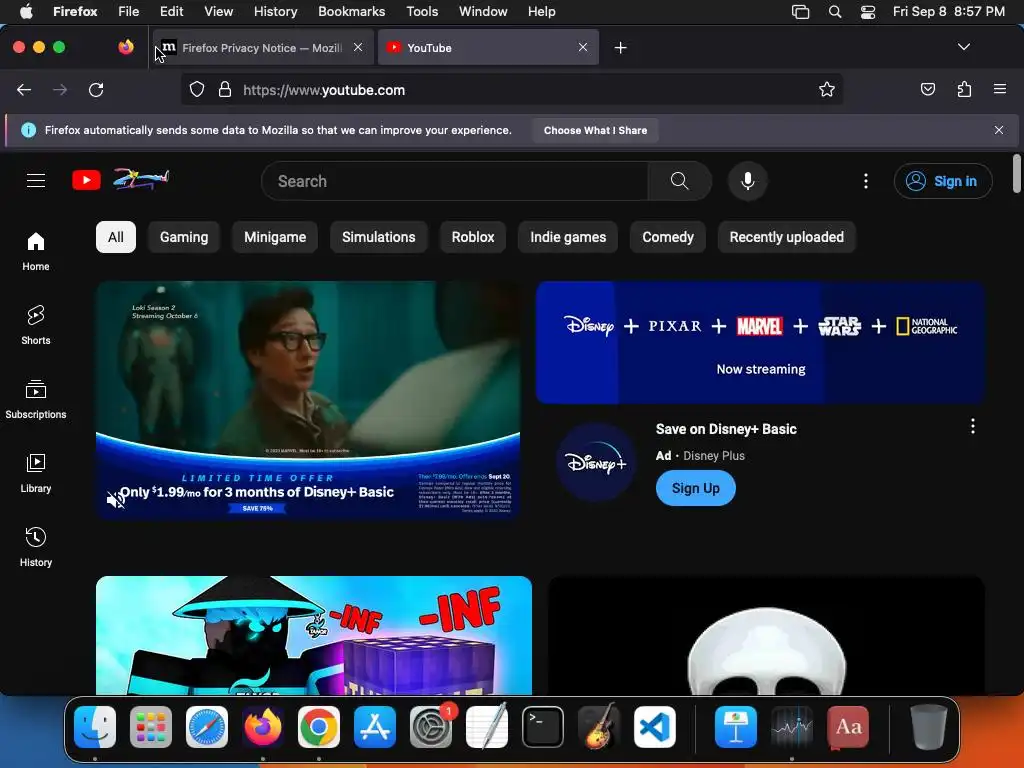Image resolution: width=1024 pixels, height=768 pixels.
Task: Click the Disney+ channel avatar
Action: (596, 463)
